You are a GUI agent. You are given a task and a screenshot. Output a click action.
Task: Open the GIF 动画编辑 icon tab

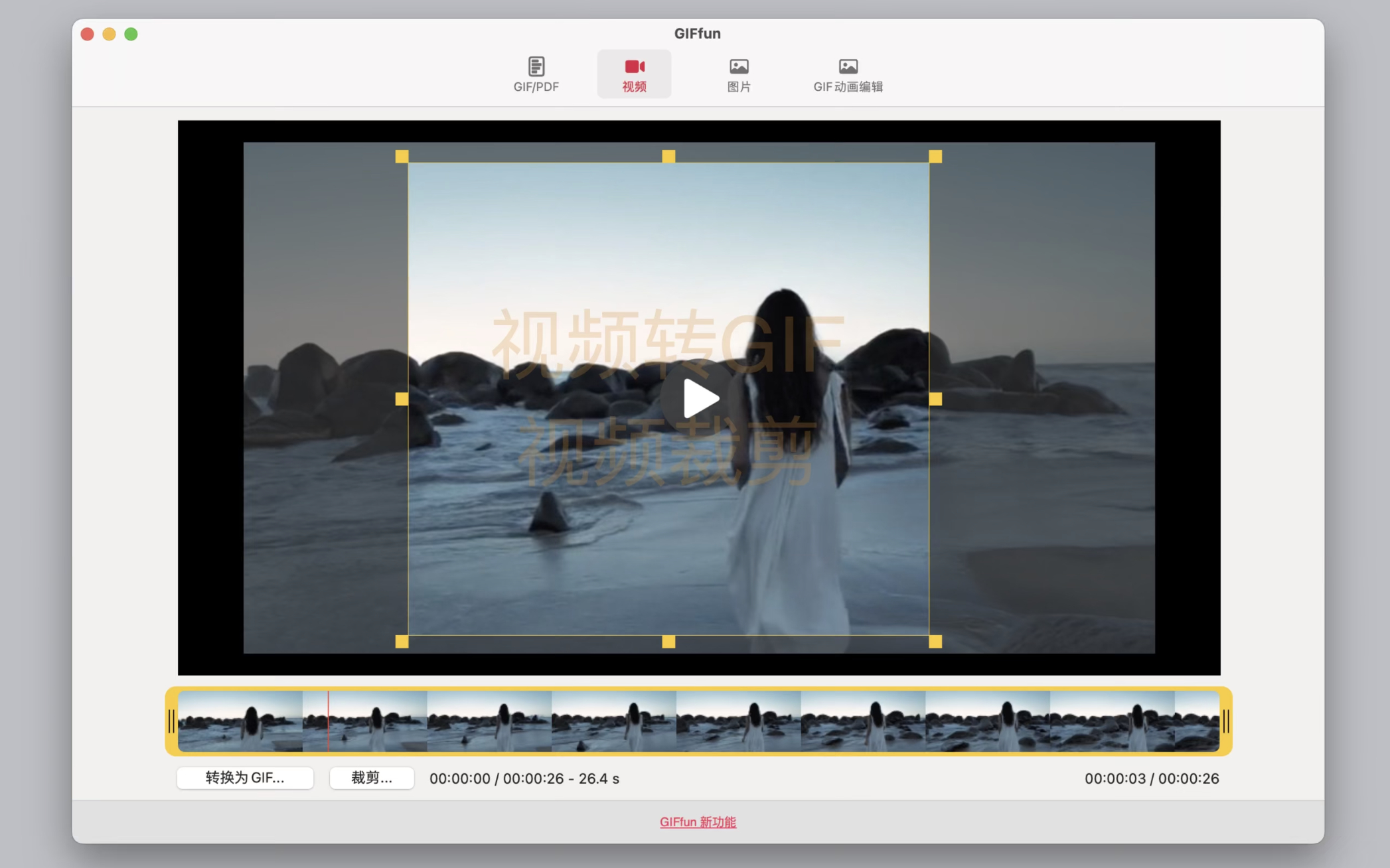(848, 67)
